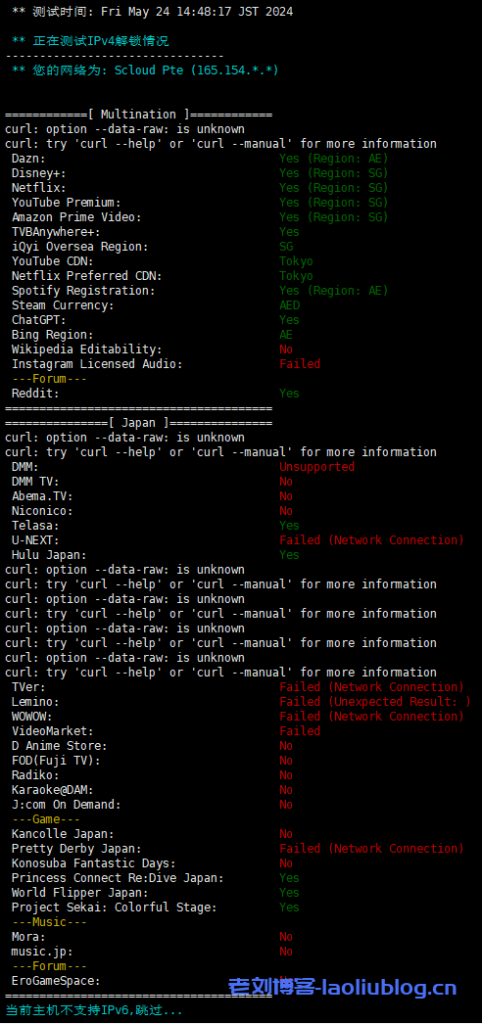Select the Wikipedia Editability No result
This screenshot has width=482, height=1024.
point(286,349)
